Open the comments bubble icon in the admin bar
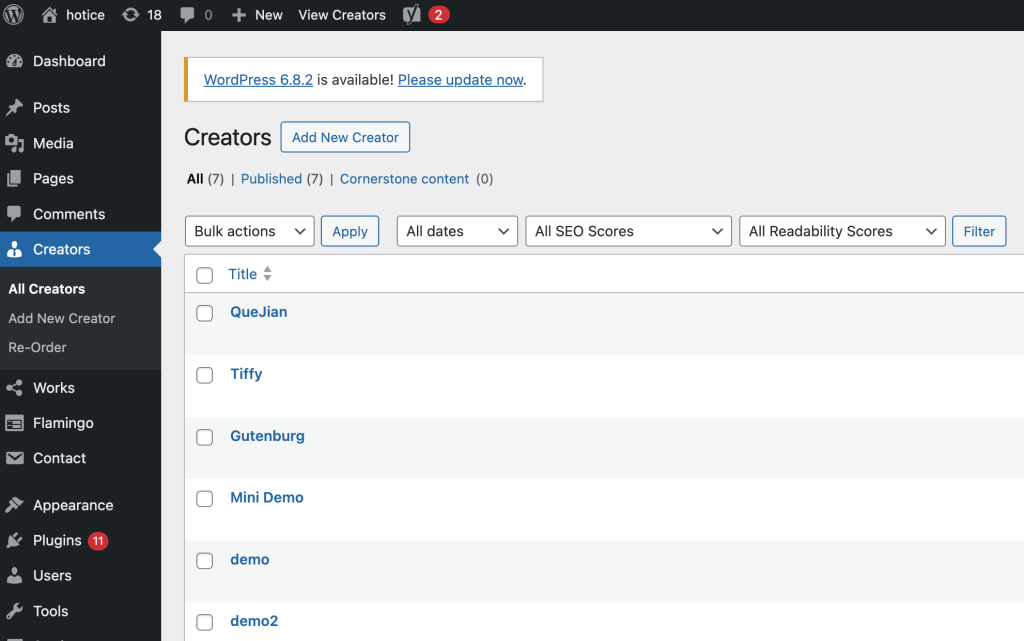This screenshot has width=1024, height=641. [187, 15]
